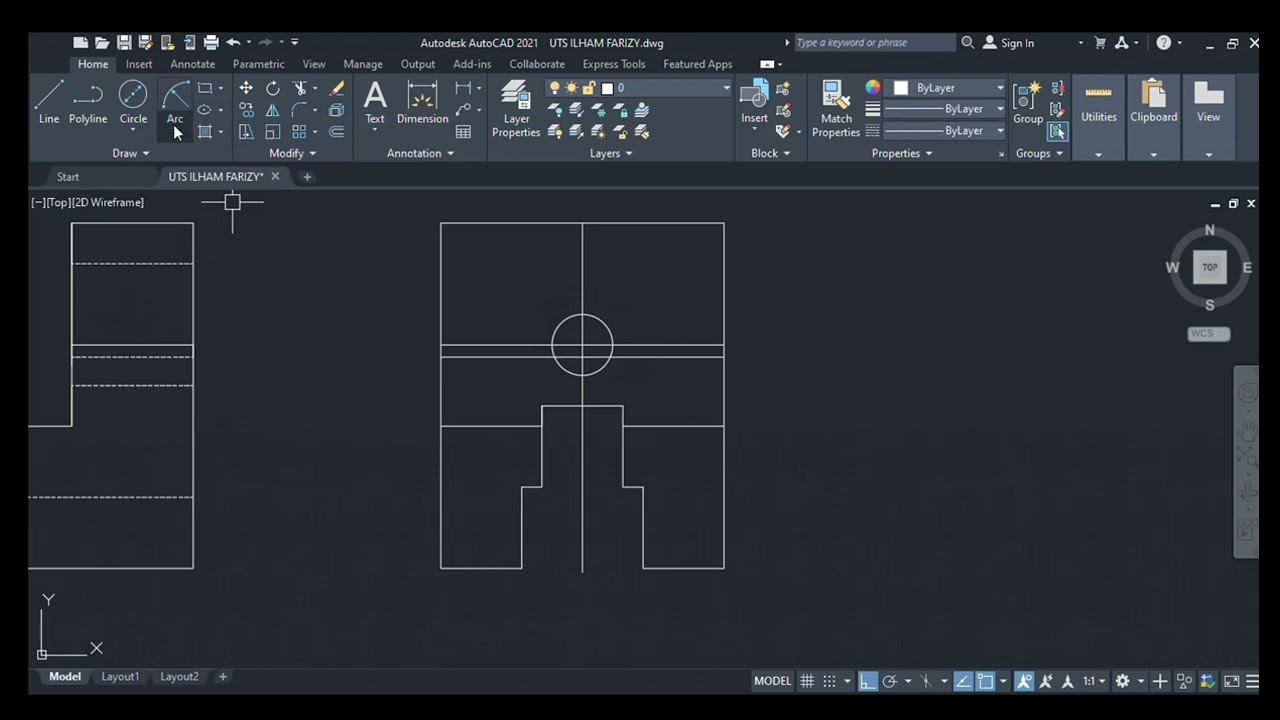Toggle Ortho mode in status bar
The width and height of the screenshot is (1280, 720).
tap(868, 681)
